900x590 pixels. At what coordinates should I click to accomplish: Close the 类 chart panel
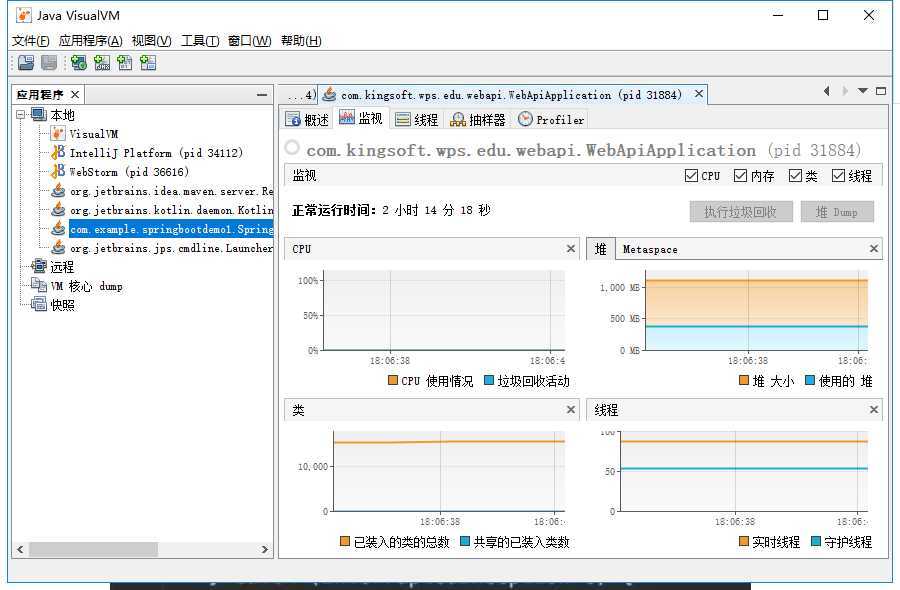coord(571,409)
